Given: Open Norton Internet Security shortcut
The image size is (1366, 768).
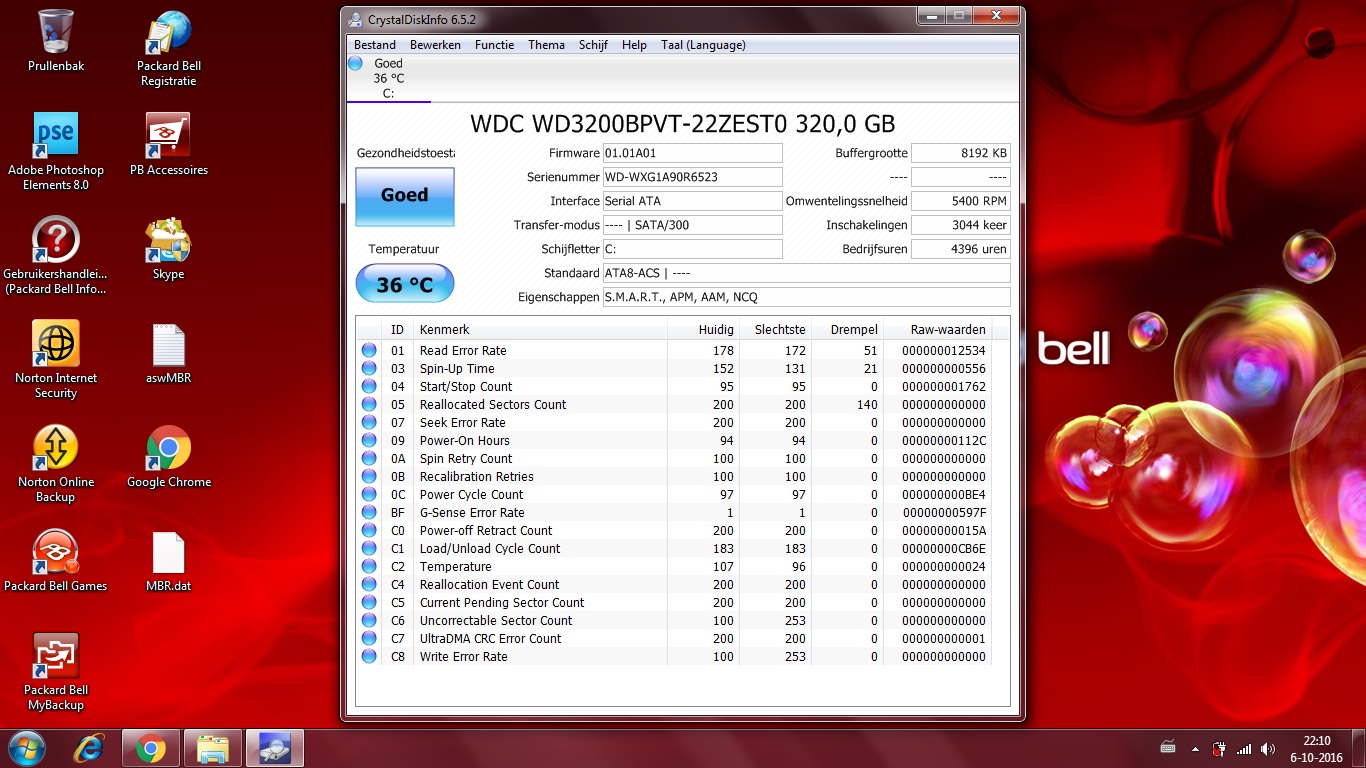Looking at the screenshot, I should click(55, 360).
